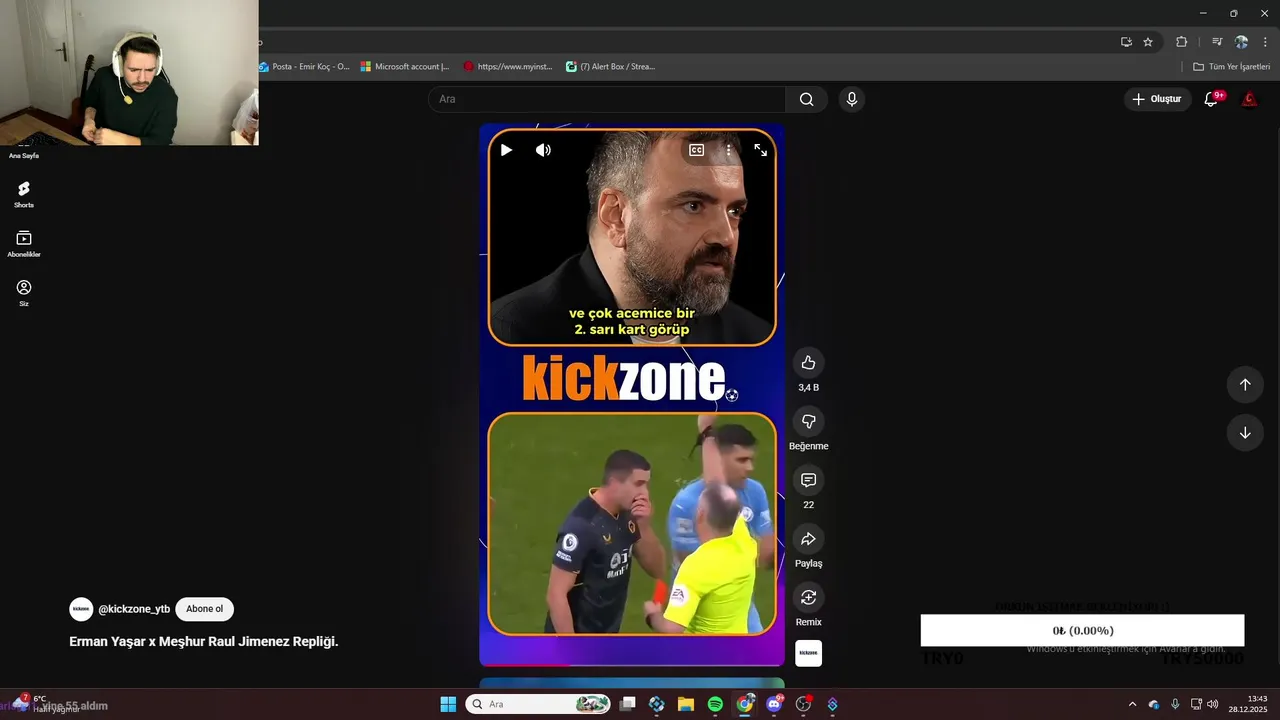1280x720 pixels.
Task: Open YouTube notifications bell
Action: [1211, 99]
